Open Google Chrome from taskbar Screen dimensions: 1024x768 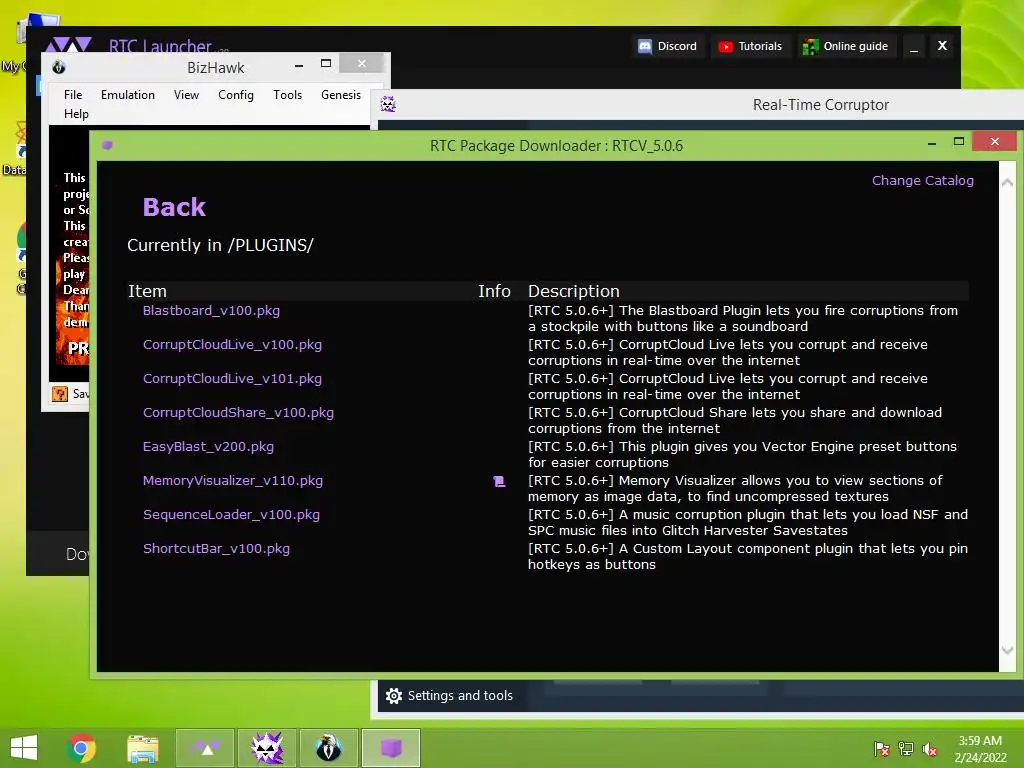81,748
